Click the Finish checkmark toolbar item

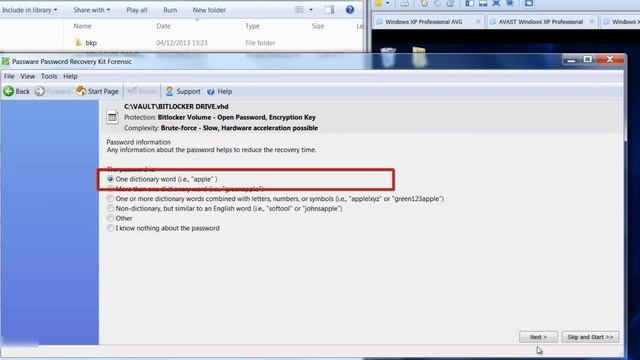[142, 91]
